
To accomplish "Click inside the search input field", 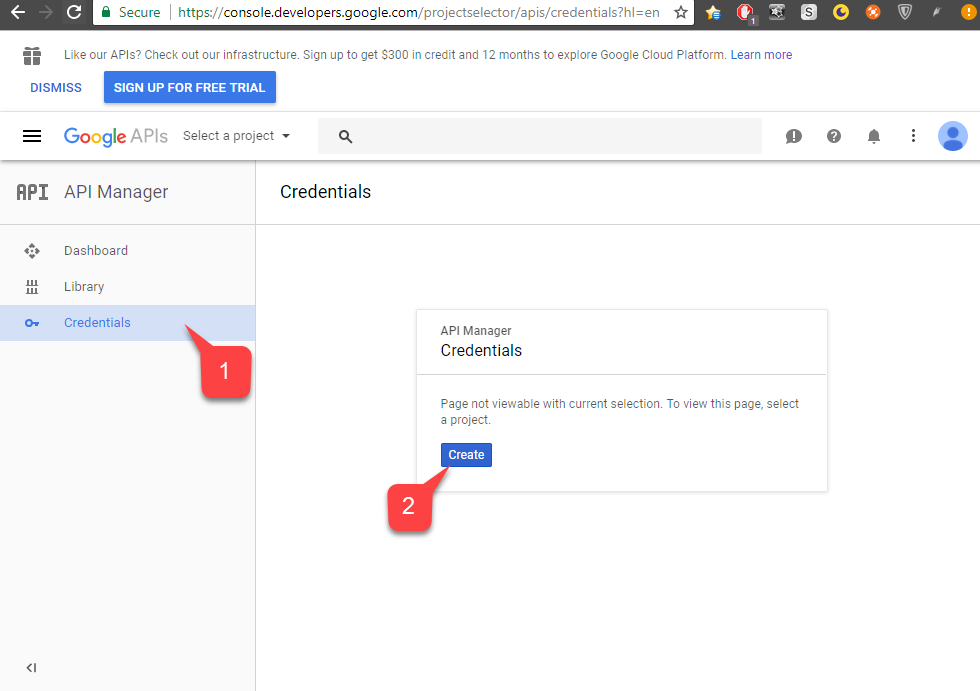I will (x=556, y=136).
